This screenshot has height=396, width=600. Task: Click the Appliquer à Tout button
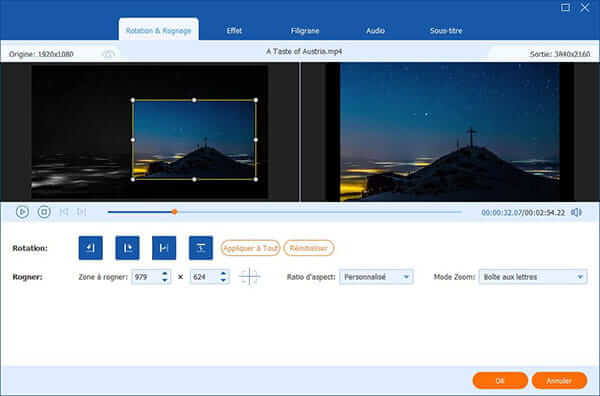point(250,248)
